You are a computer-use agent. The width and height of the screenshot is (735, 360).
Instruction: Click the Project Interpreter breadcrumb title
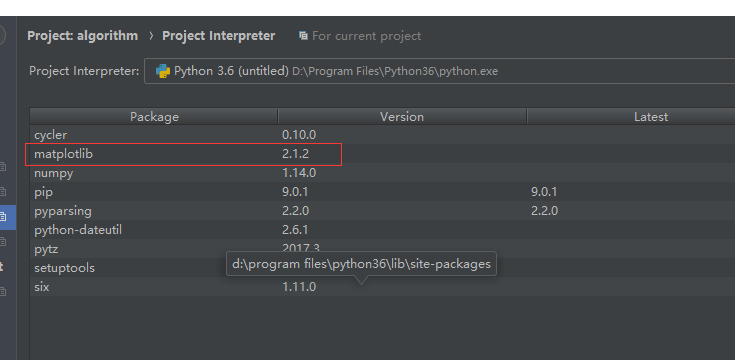pos(218,36)
